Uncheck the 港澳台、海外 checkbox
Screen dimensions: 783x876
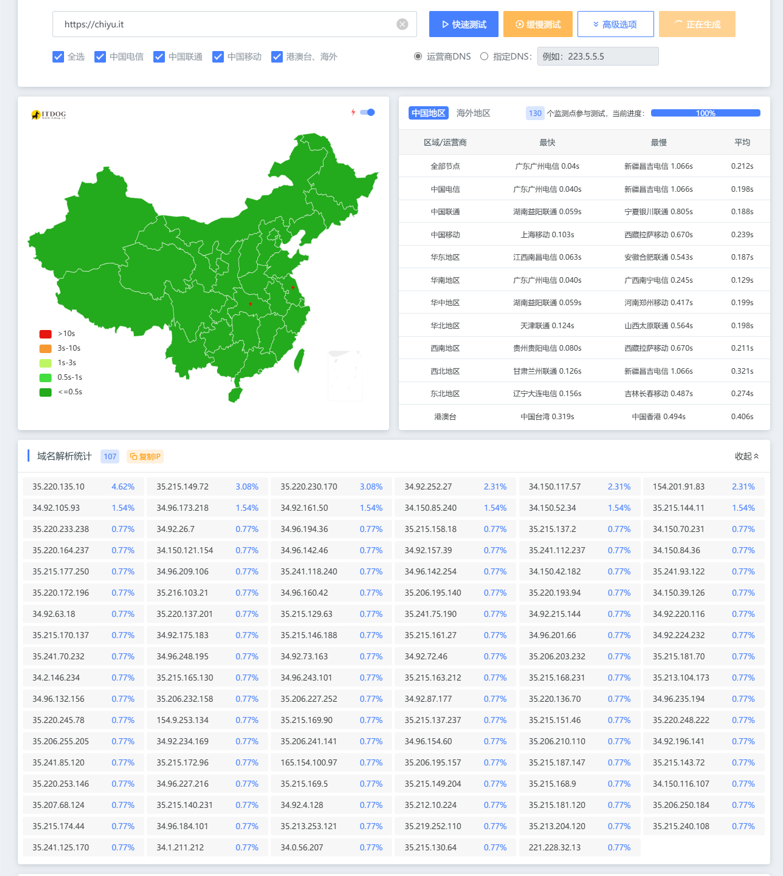pyautogui.click(x=276, y=56)
